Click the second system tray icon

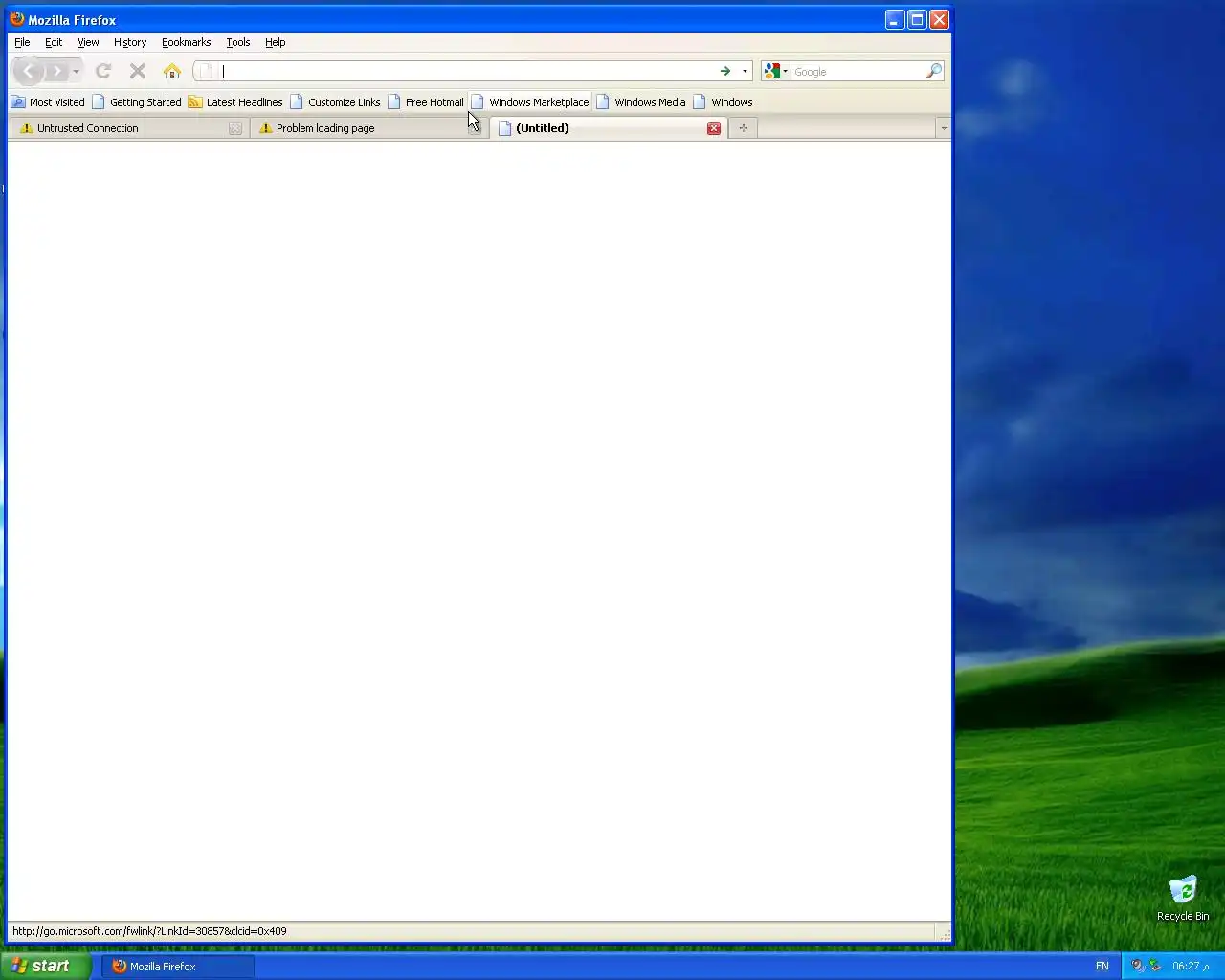coord(1155,966)
